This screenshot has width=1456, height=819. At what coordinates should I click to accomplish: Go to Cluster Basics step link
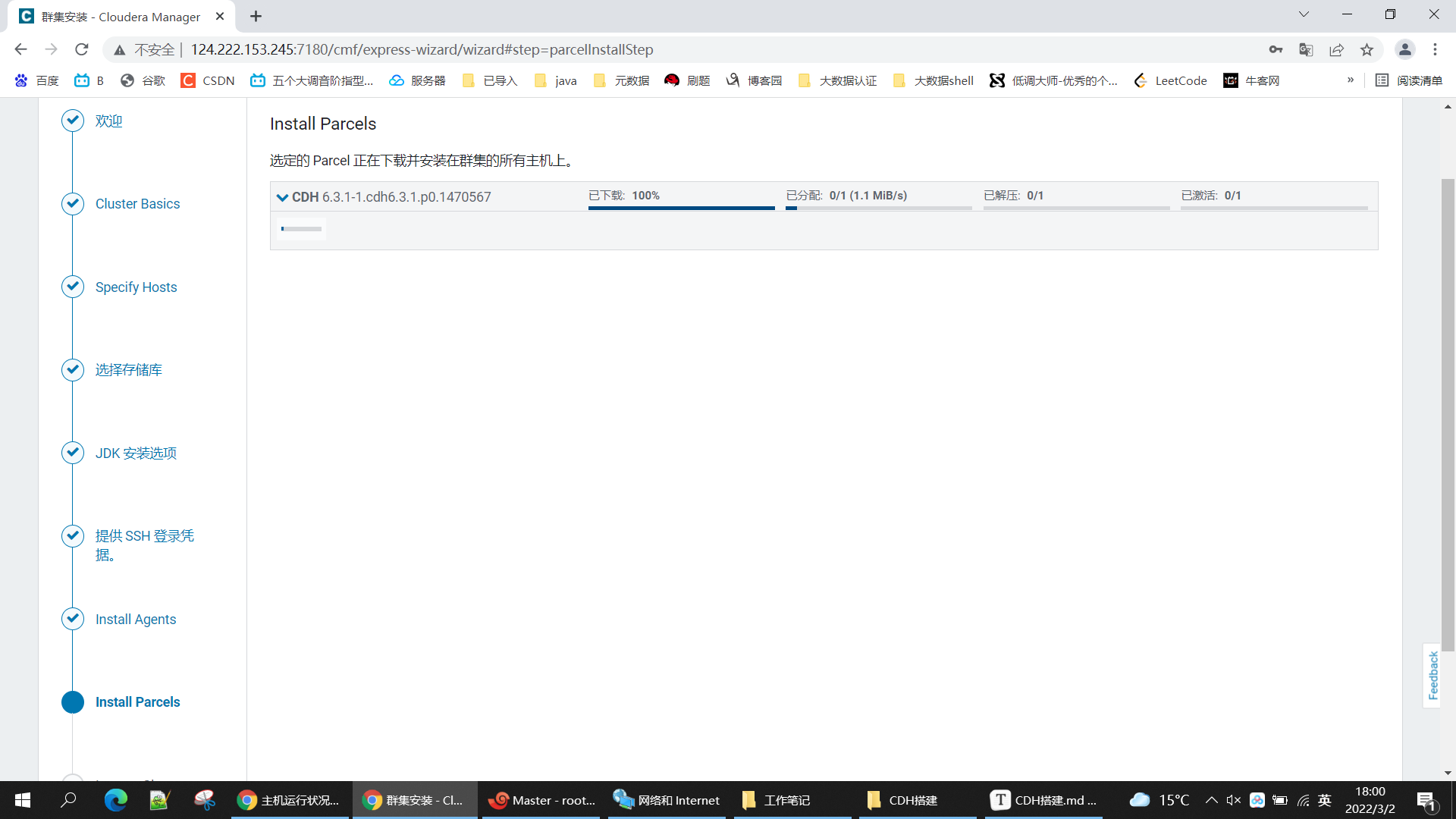click(x=137, y=204)
